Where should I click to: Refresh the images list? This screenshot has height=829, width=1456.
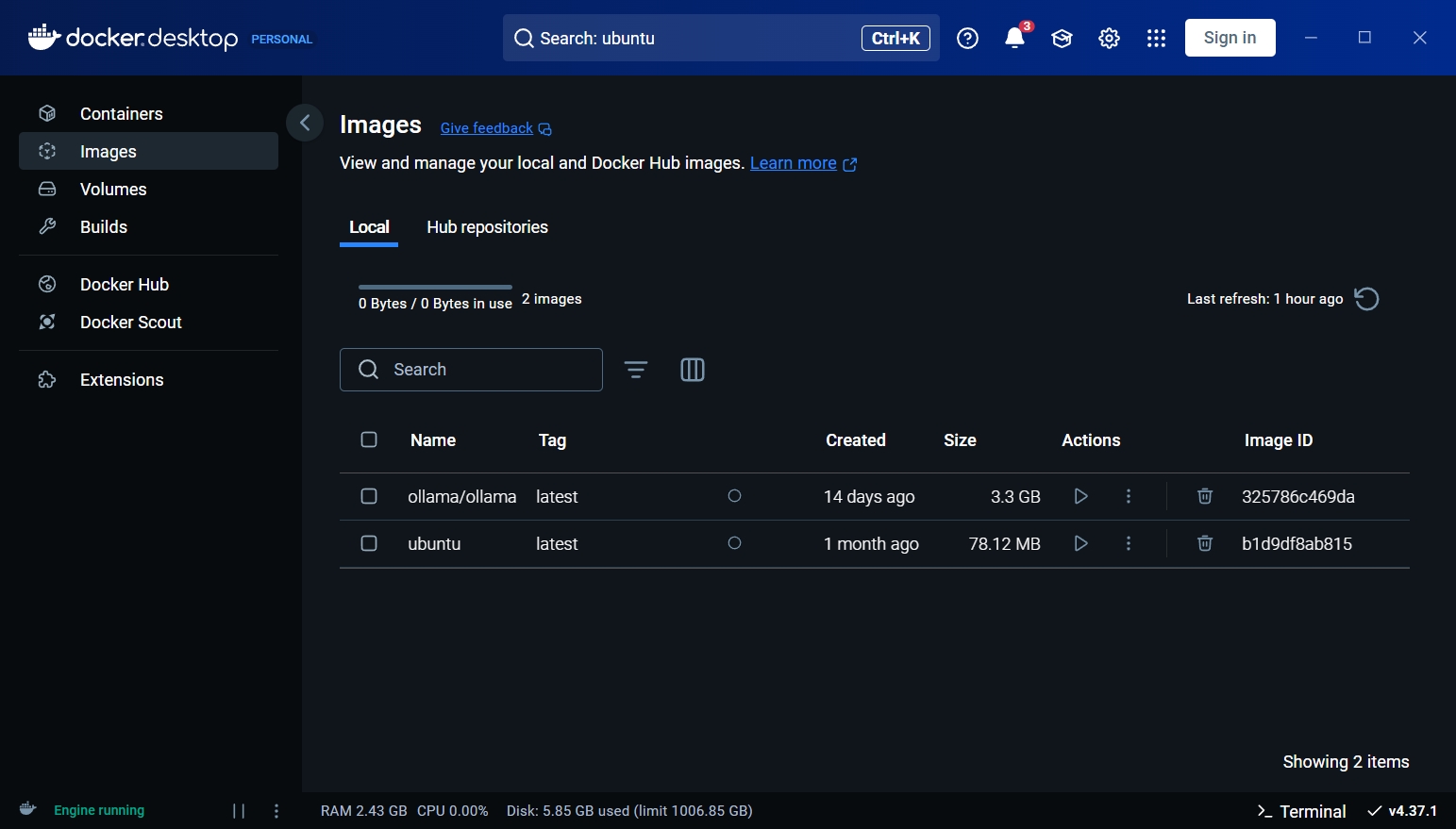pyautogui.click(x=1366, y=299)
